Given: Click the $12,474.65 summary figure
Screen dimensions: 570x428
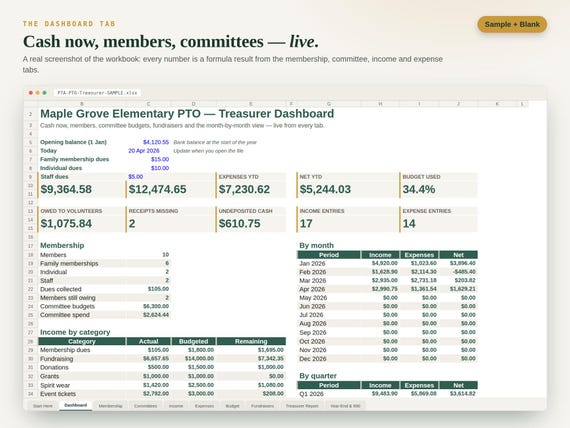Looking at the screenshot, I should click(157, 189).
